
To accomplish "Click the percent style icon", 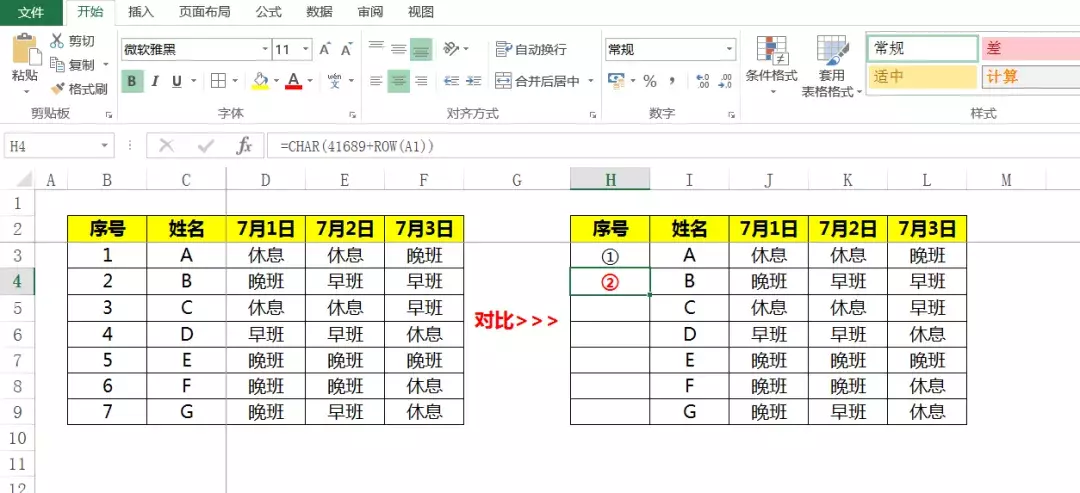I will [649, 81].
